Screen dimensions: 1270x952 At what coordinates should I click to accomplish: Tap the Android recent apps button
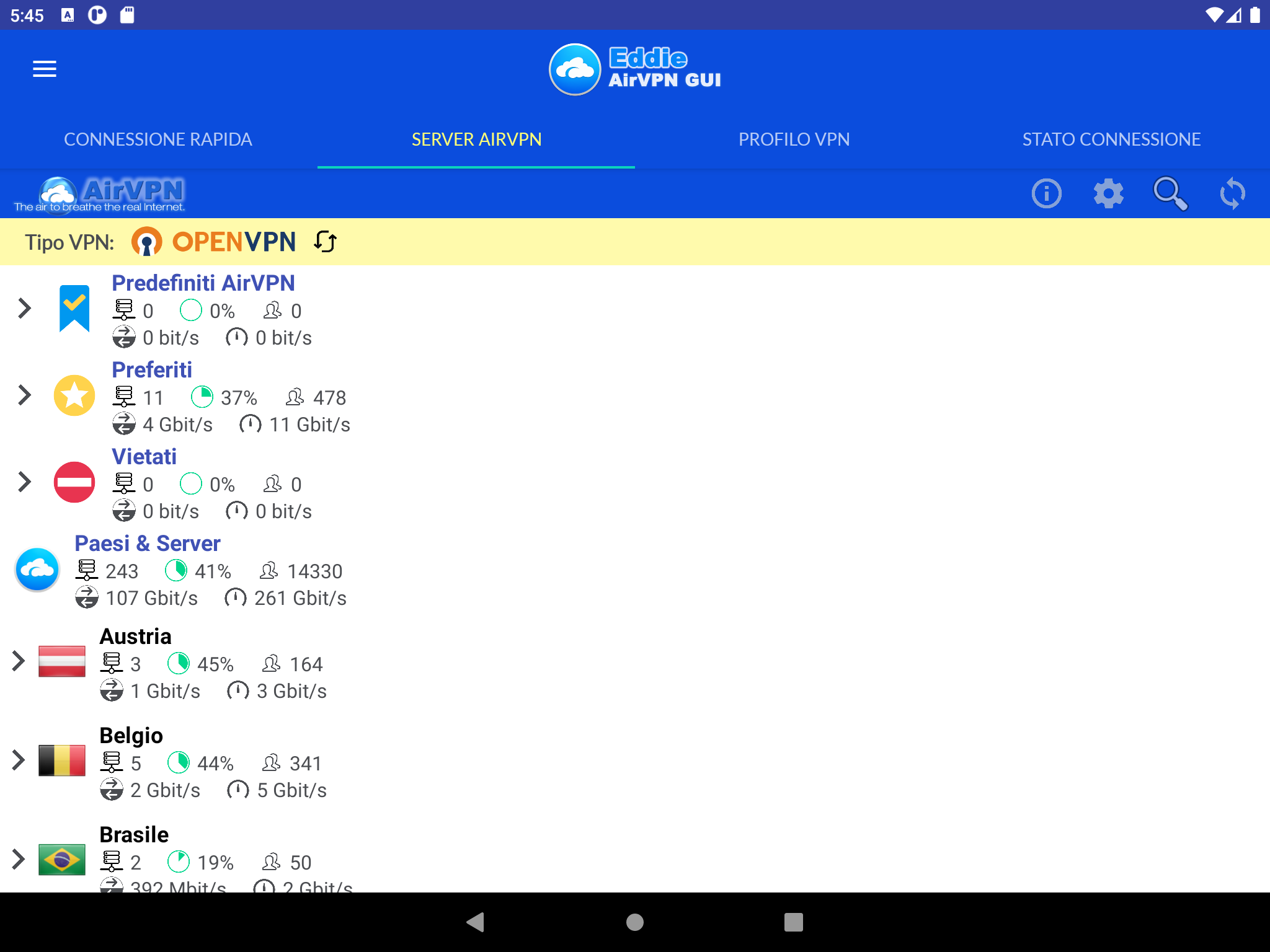coord(794,922)
